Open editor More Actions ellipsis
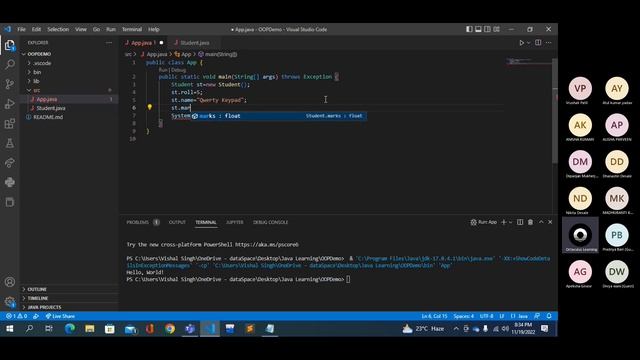 [x=549, y=42]
